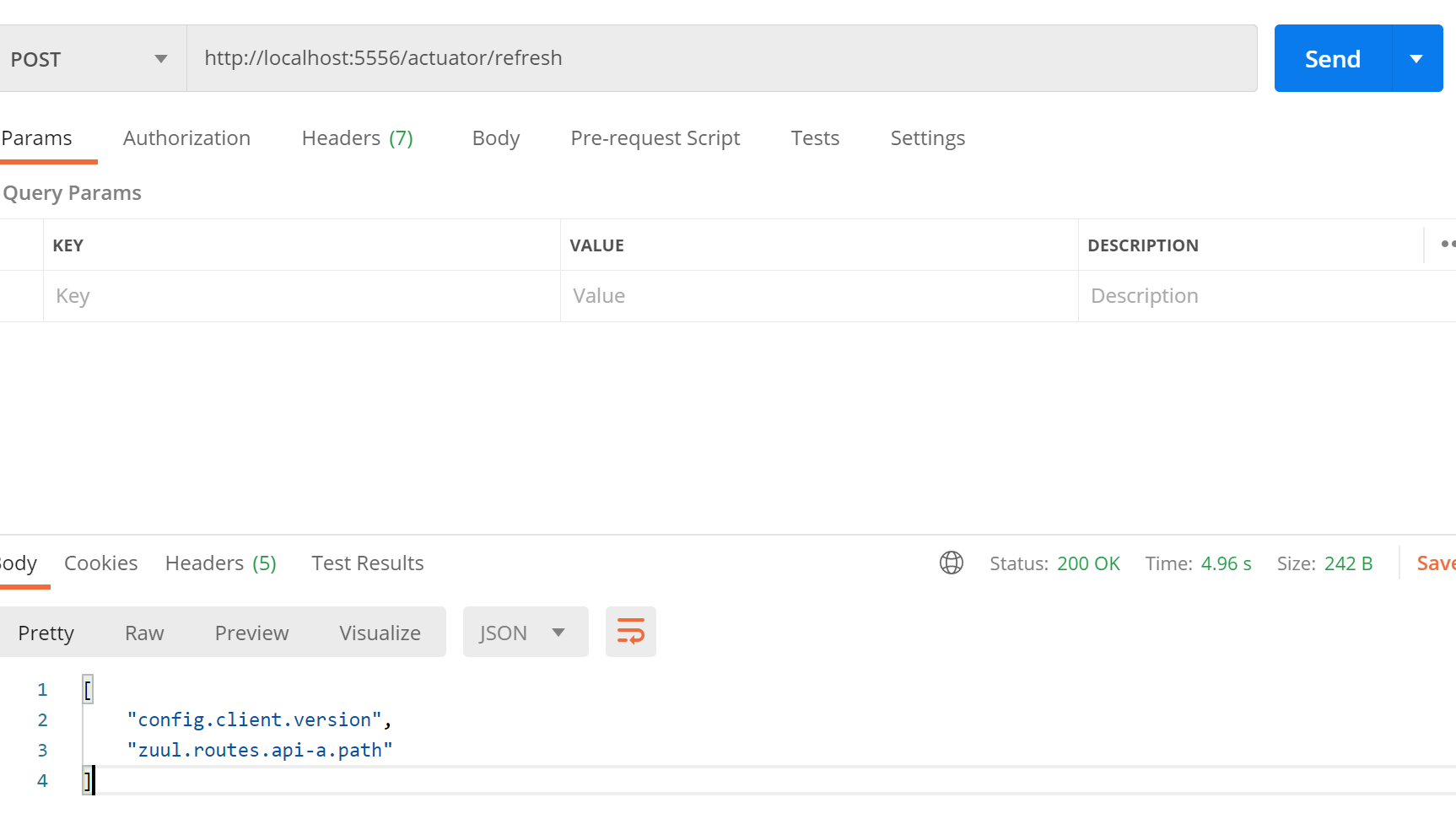Send the request
Image resolution: width=1456 pixels, height=835 pixels.
pos(1332,59)
